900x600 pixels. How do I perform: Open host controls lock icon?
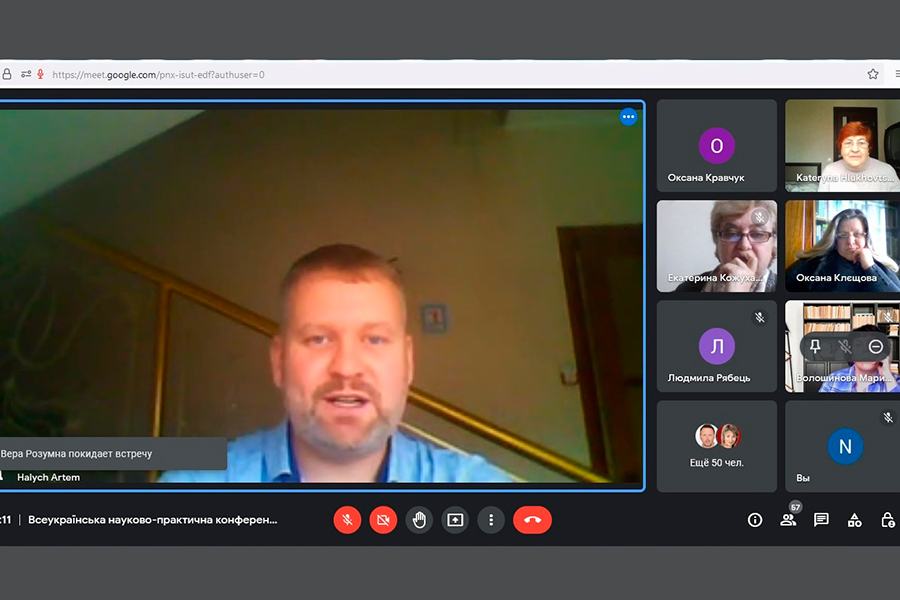888,520
